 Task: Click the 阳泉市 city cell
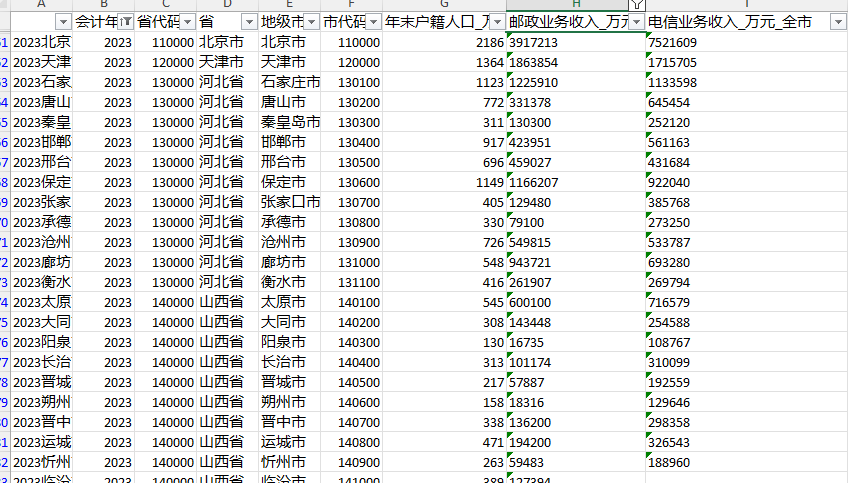[x=289, y=342]
